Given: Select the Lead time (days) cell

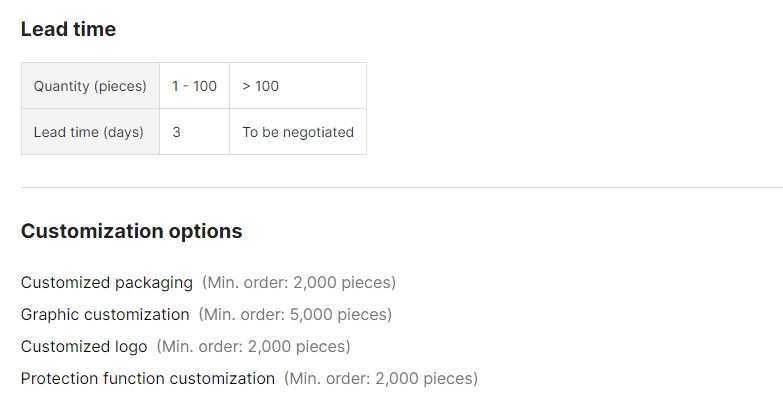Looking at the screenshot, I should click(x=90, y=132).
